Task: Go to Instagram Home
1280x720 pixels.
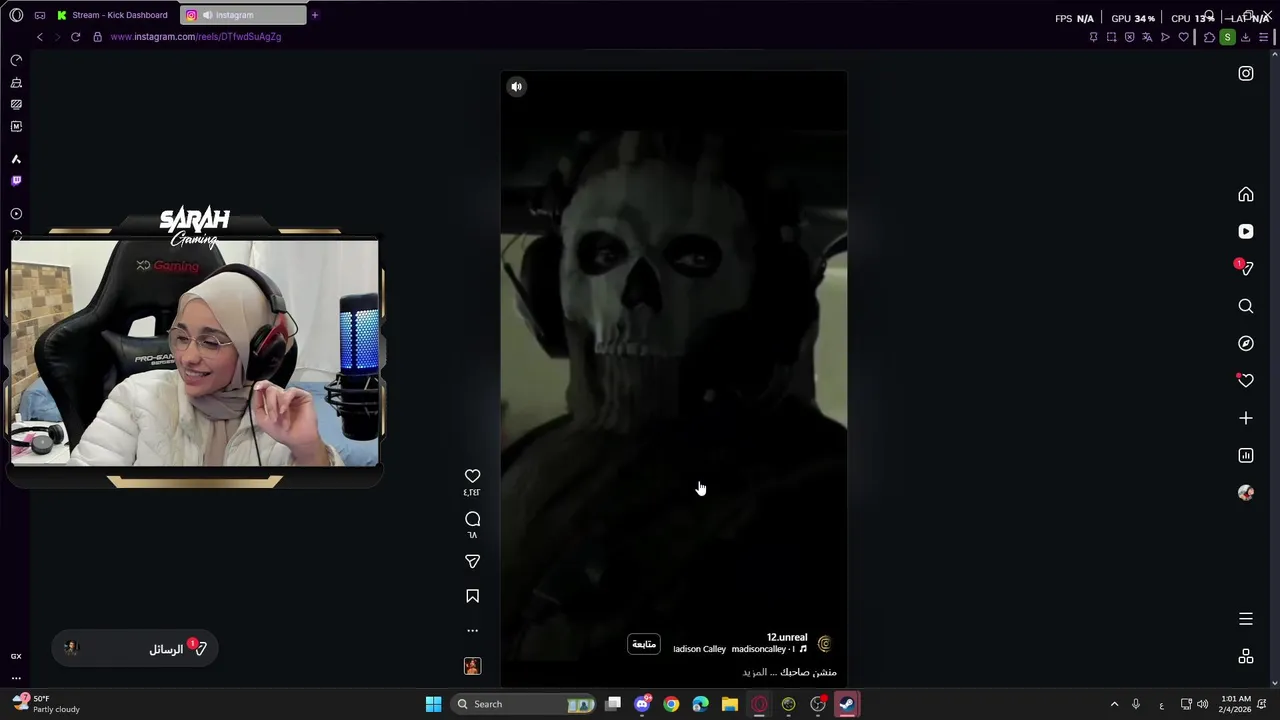Action: point(1245,194)
